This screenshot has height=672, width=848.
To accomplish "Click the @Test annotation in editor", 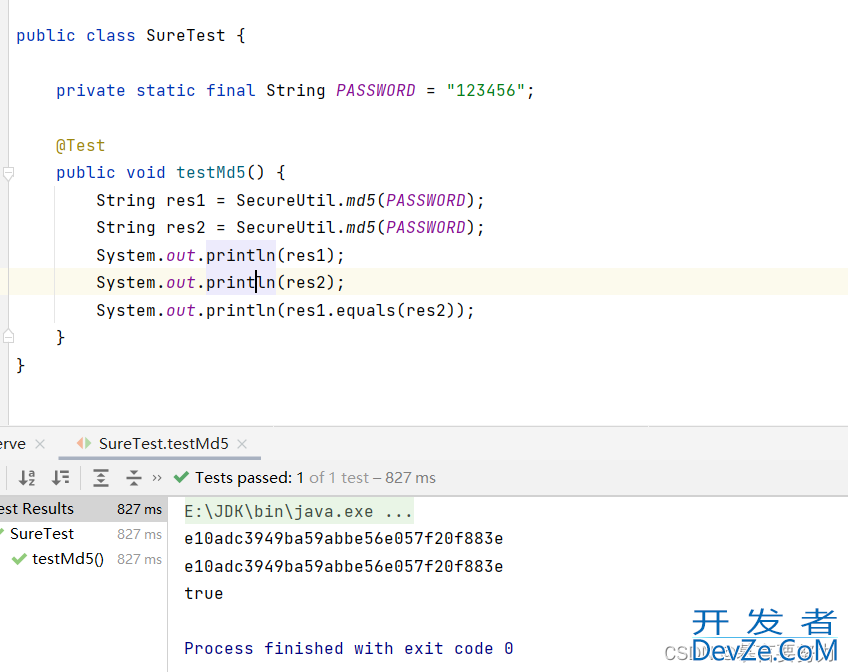I will point(80,145).
